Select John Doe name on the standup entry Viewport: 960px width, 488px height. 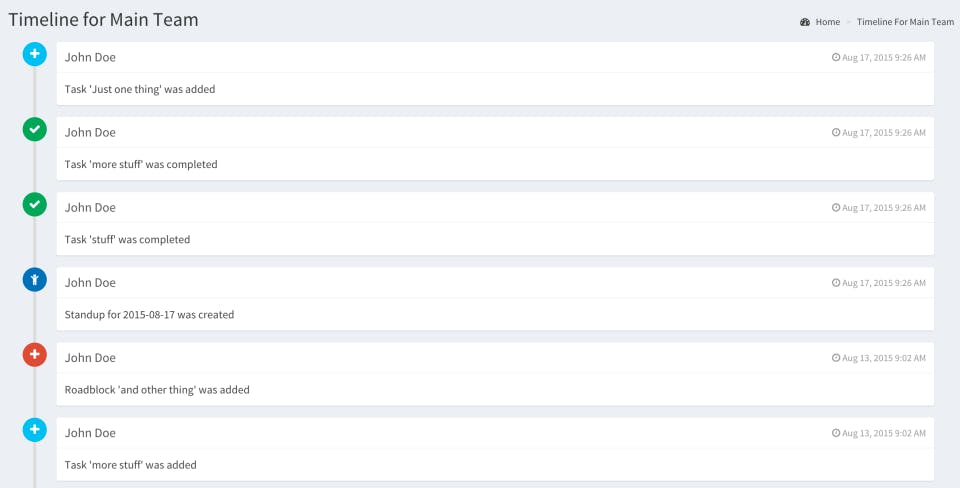point(90,282)
